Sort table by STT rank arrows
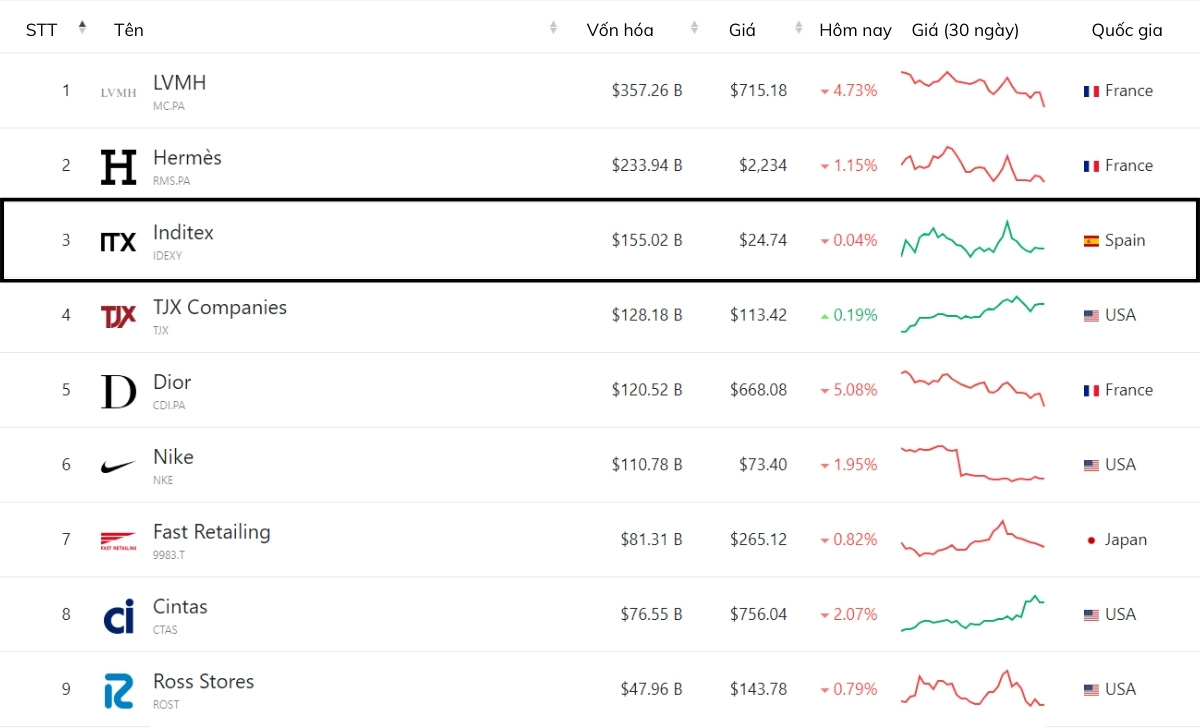Image resolution: width=1200 pixels, height=728 pixels. [82, 28]
